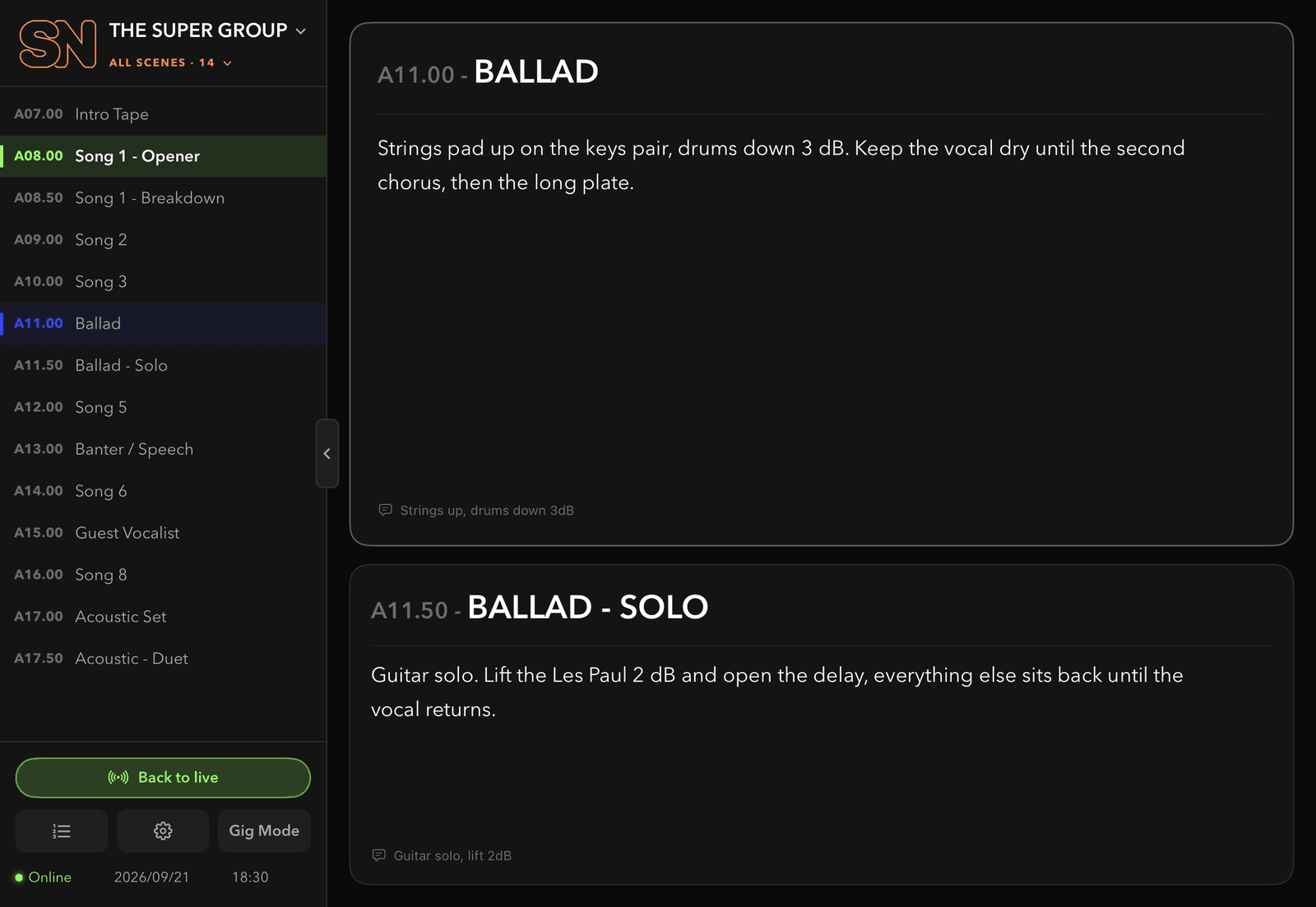This screenshot has width=1316, height=907.
Task: Click the Back to live button
Action: pyautogui.click(x=163, y=778)
